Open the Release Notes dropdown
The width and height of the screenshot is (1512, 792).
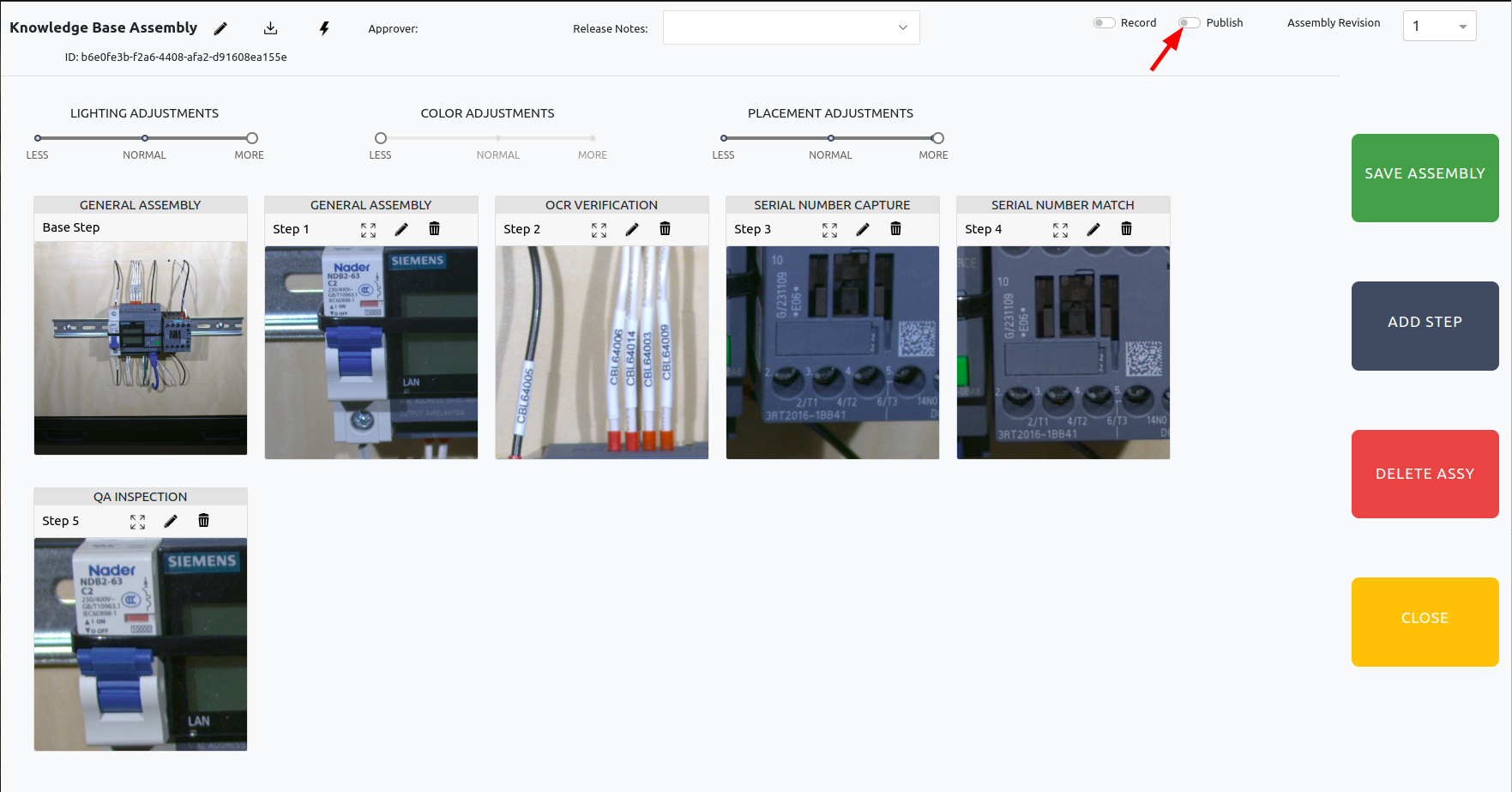coord(791,27)
